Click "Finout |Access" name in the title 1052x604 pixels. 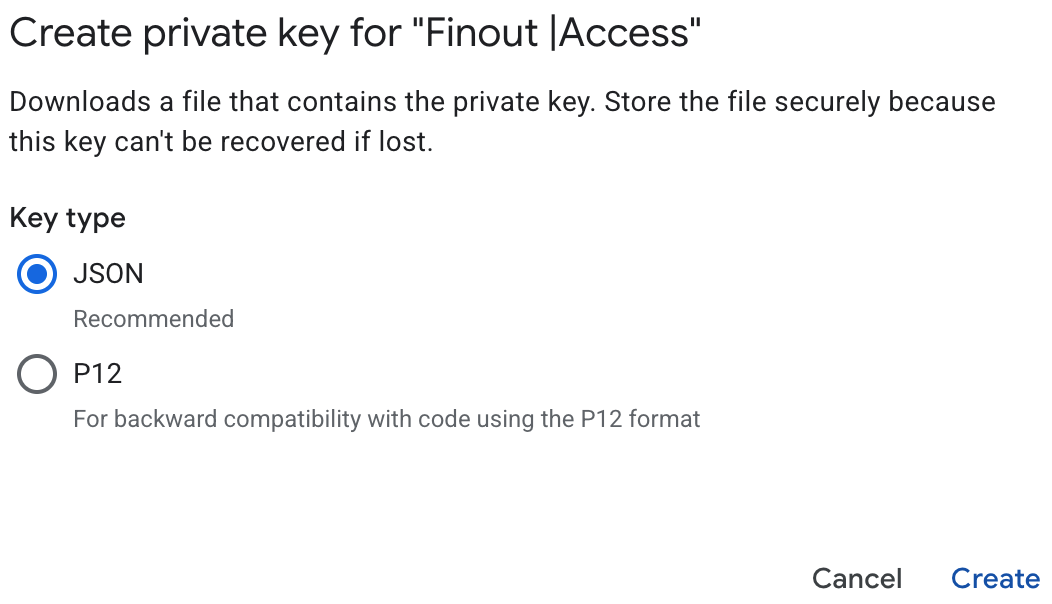(557, 34)
